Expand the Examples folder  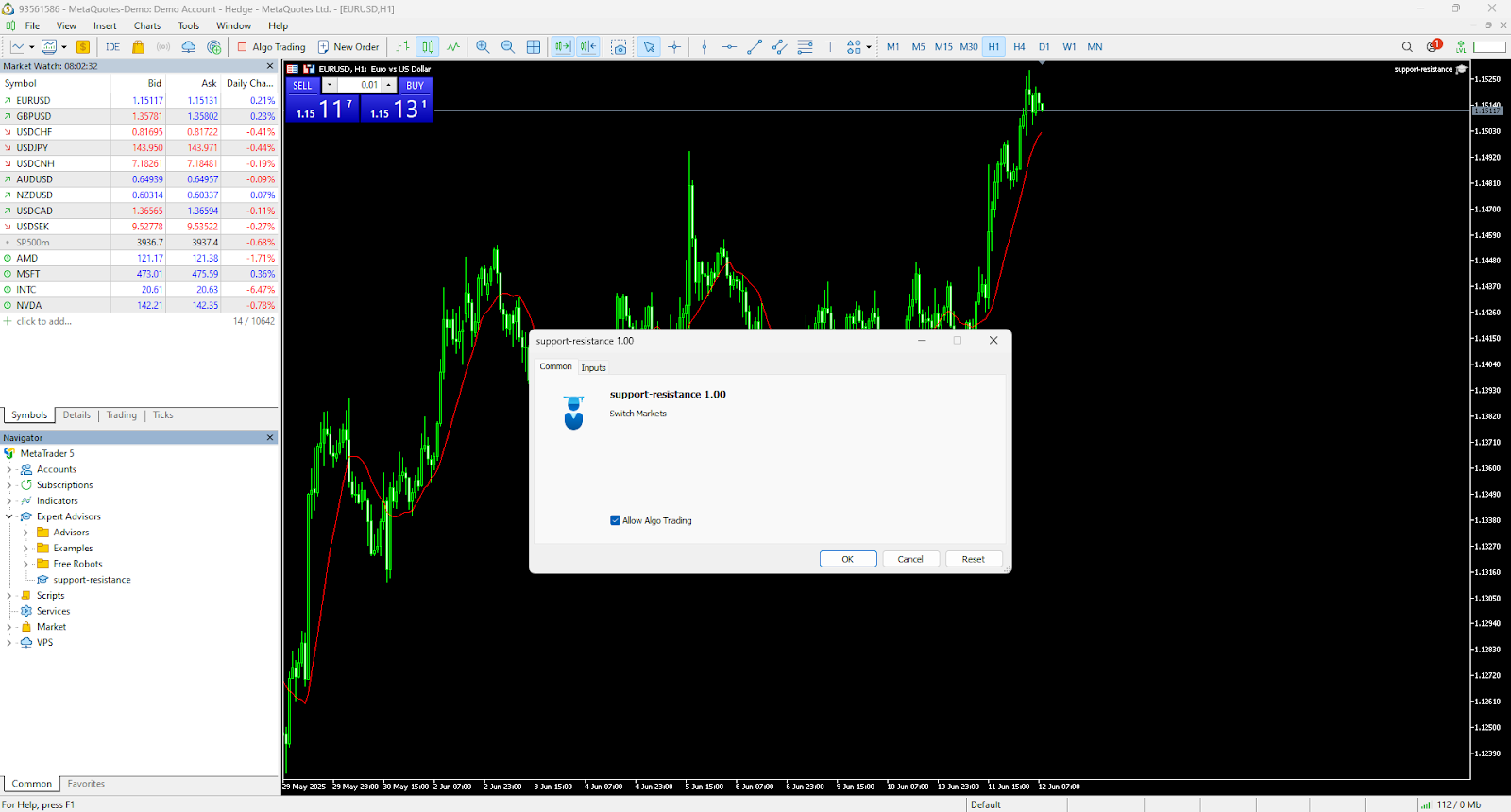click(25, 549)
